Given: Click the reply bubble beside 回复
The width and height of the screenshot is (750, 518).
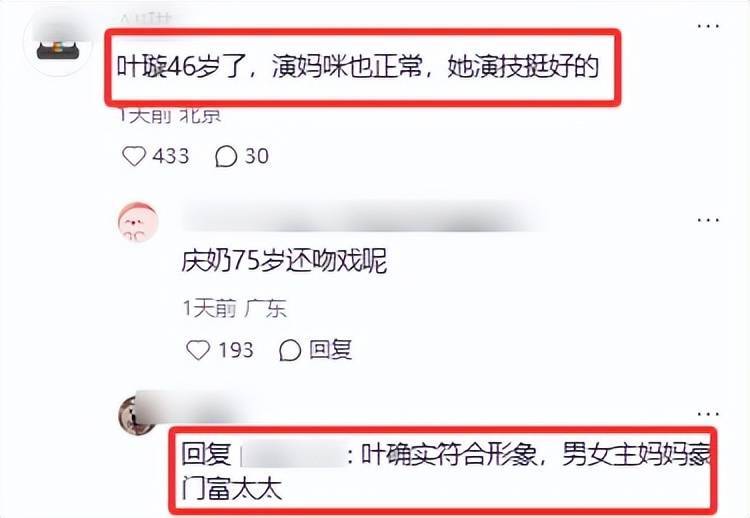Looking at the screenshot, I should pos(290,350).
